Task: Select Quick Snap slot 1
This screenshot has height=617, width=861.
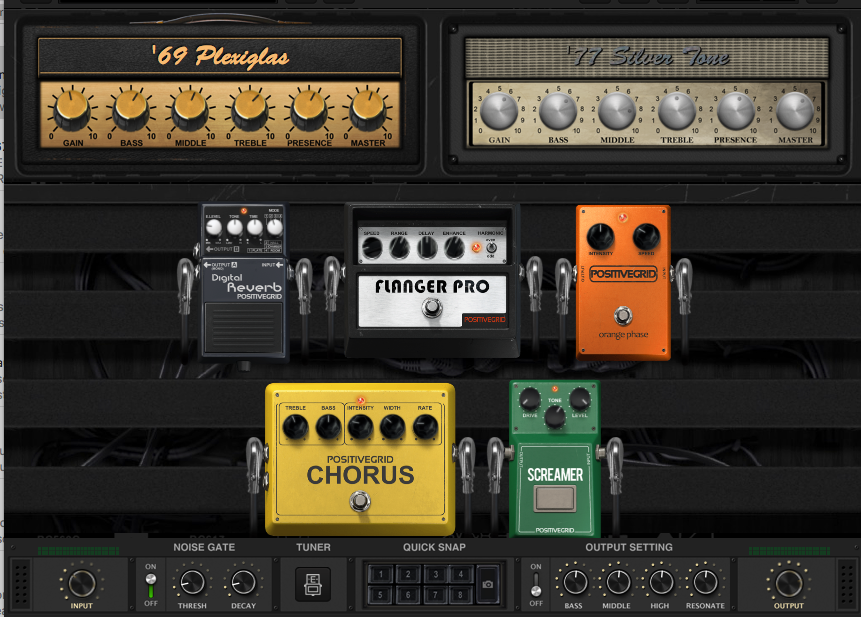Action: (x=380, y=575)
